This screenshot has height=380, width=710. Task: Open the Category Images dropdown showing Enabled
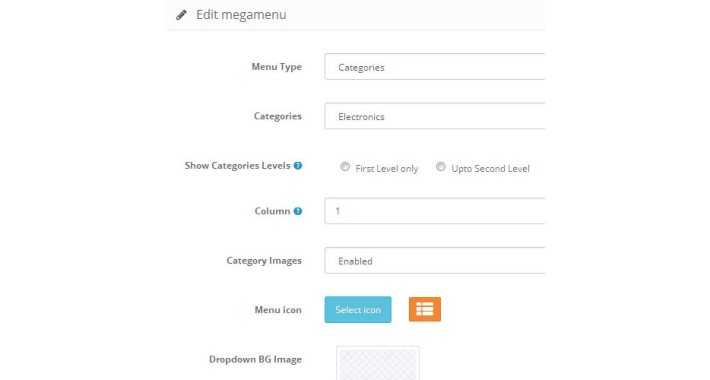click(x=435, y=260)
